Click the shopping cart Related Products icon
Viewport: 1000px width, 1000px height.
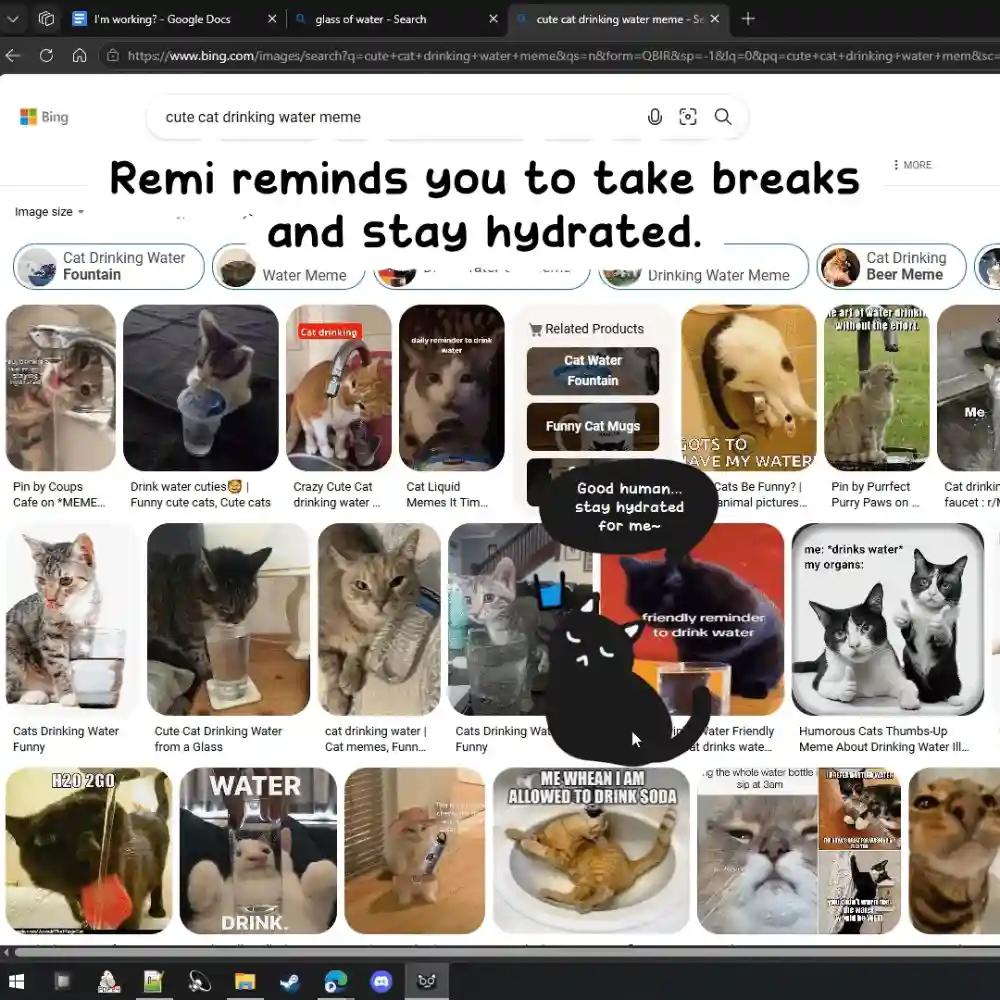pyautogui.click(x=536, y=329)
